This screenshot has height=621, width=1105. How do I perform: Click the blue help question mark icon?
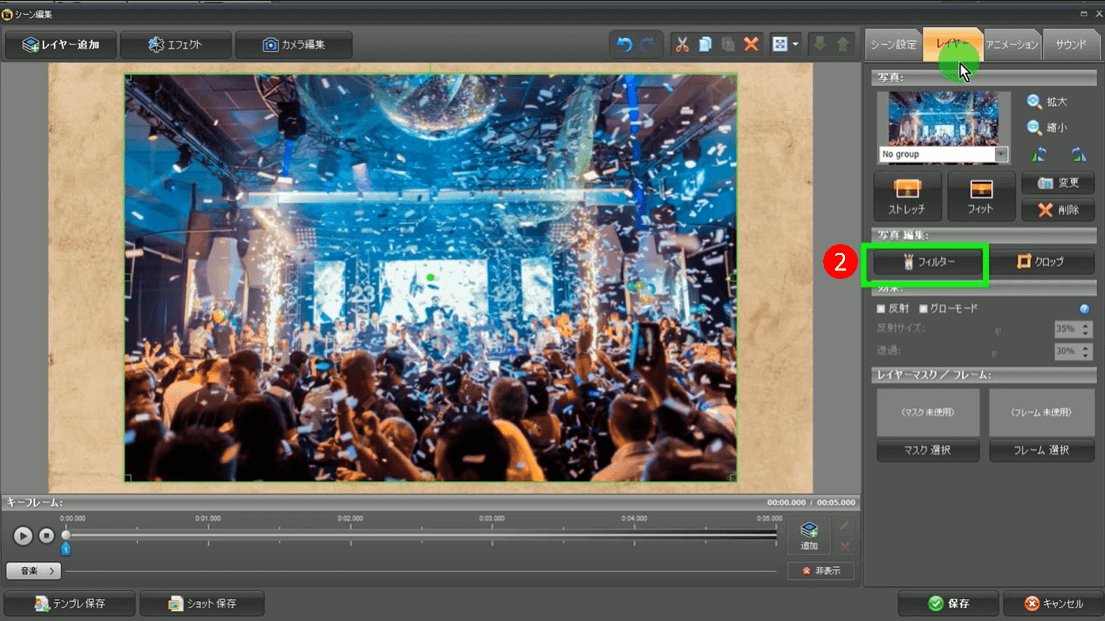pos(1085,309)
